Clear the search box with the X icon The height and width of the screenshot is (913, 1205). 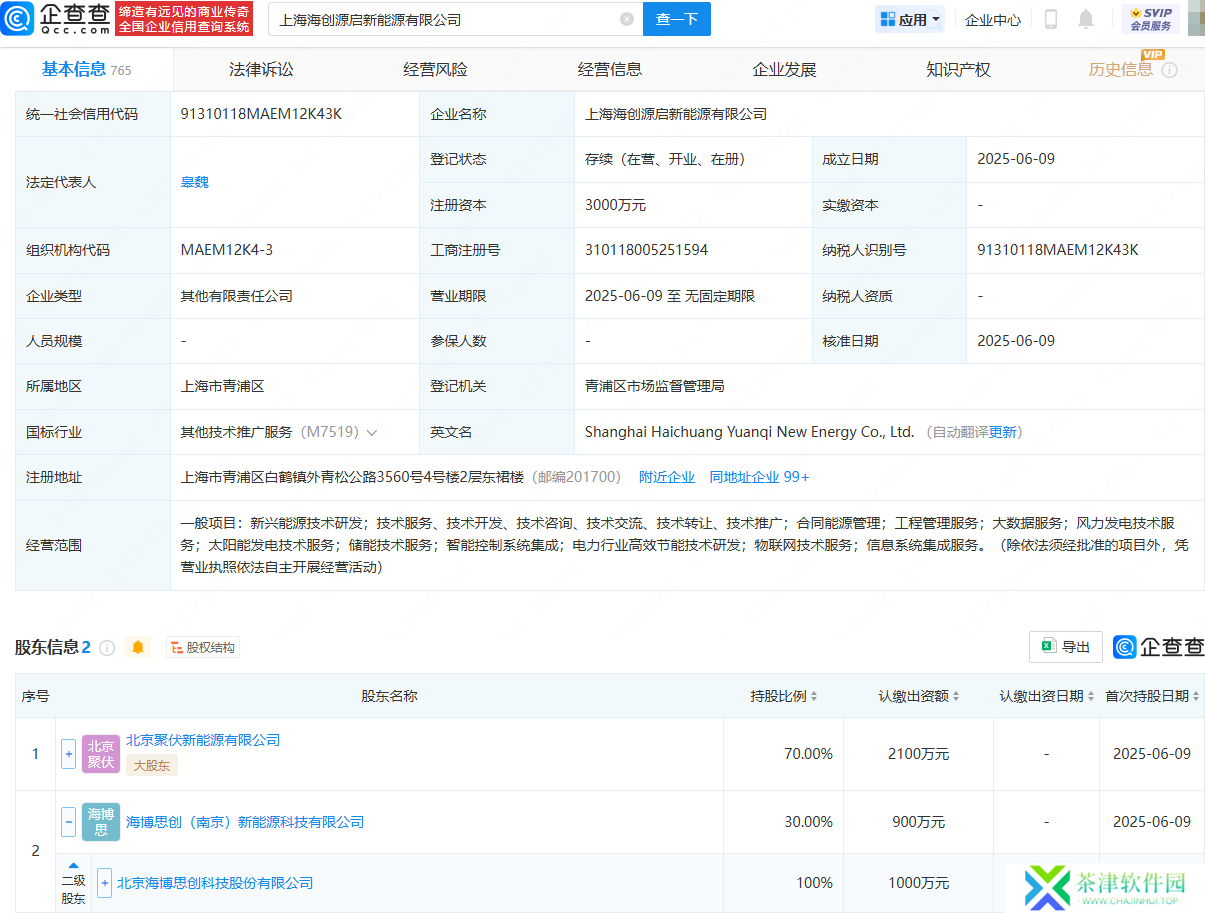tap(627, 19)
